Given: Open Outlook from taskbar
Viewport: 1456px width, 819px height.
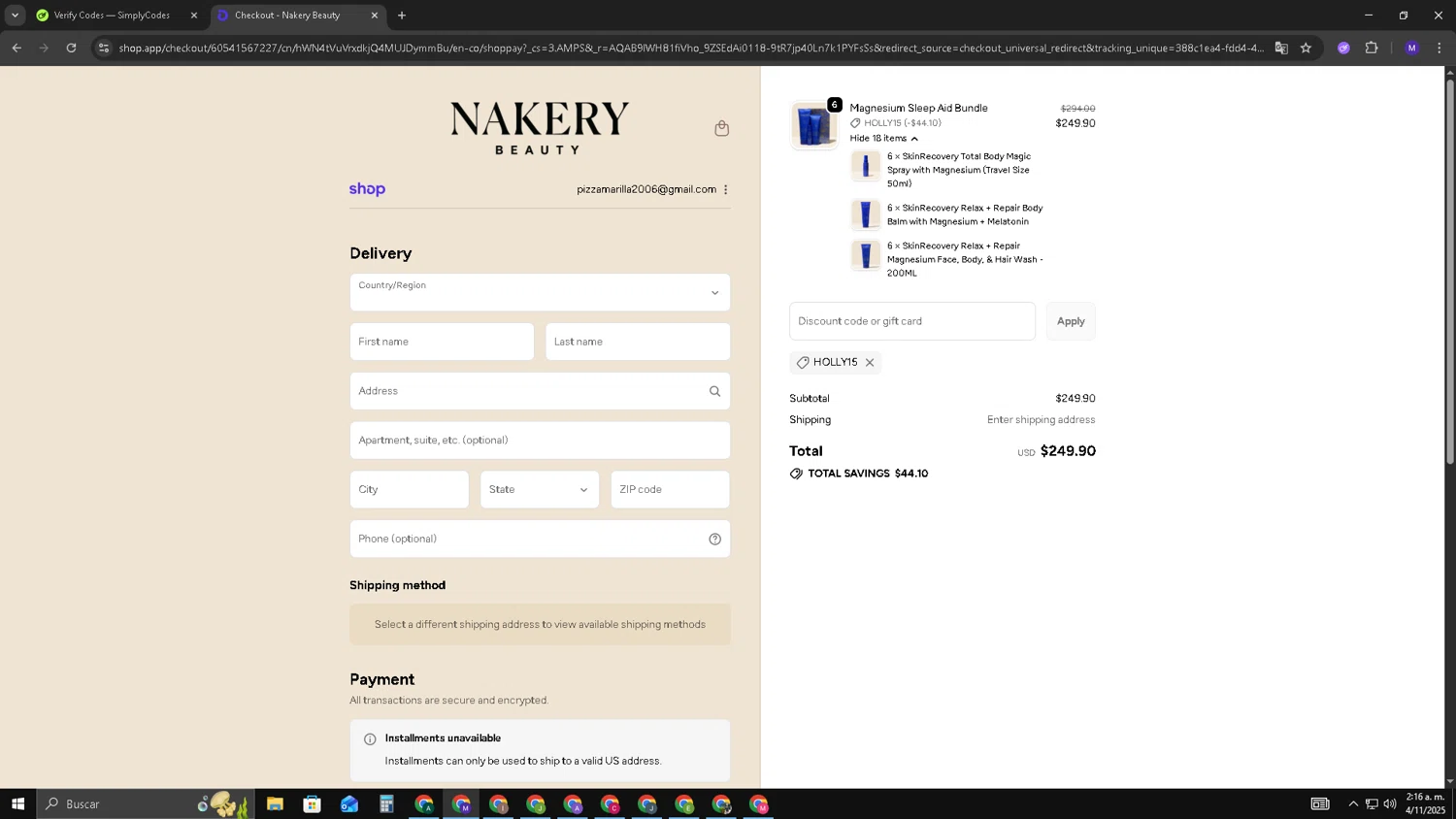Looking at the screenshot, I should (x=349, y=803).
